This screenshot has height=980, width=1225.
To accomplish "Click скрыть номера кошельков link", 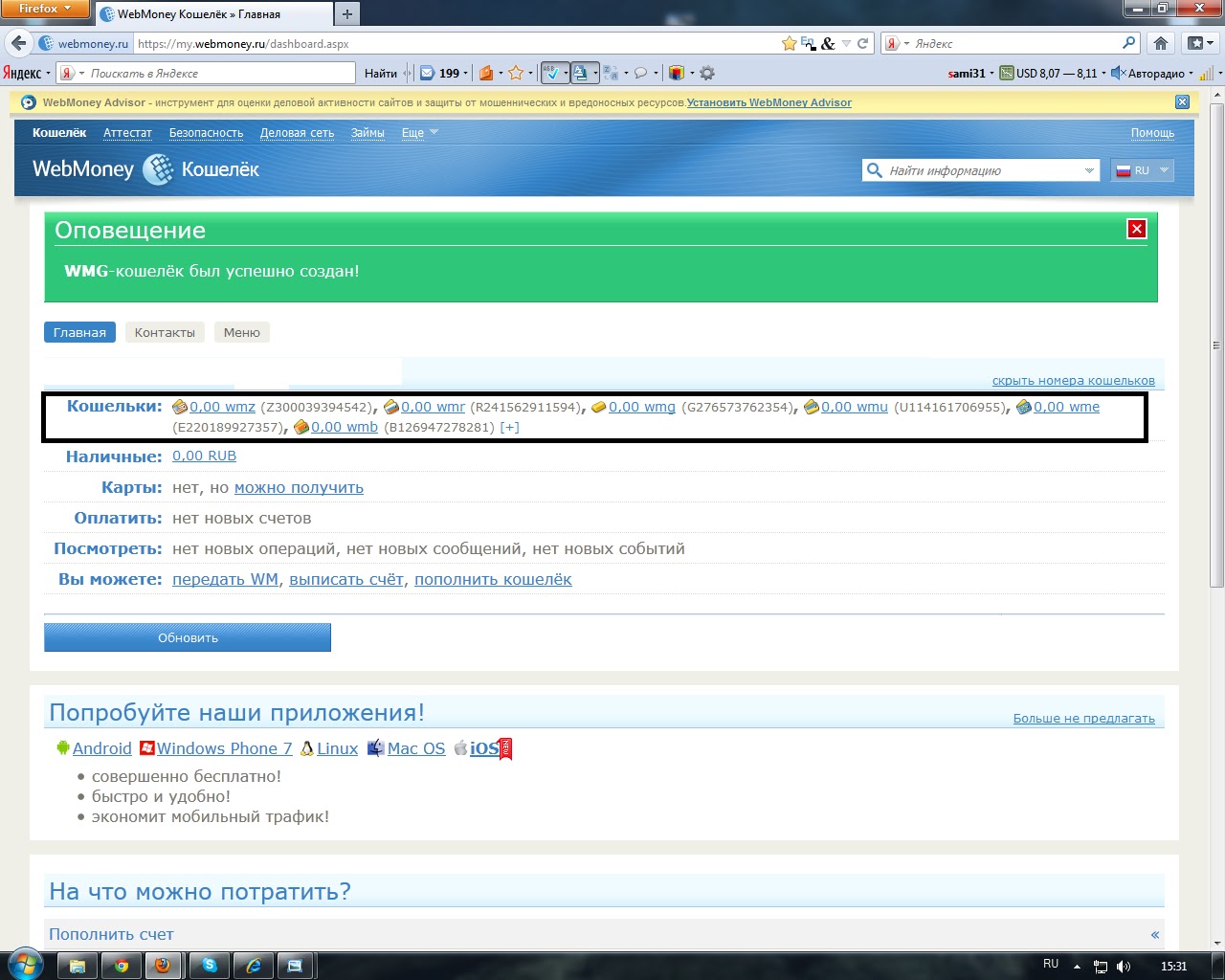I will click(1074, 380).
